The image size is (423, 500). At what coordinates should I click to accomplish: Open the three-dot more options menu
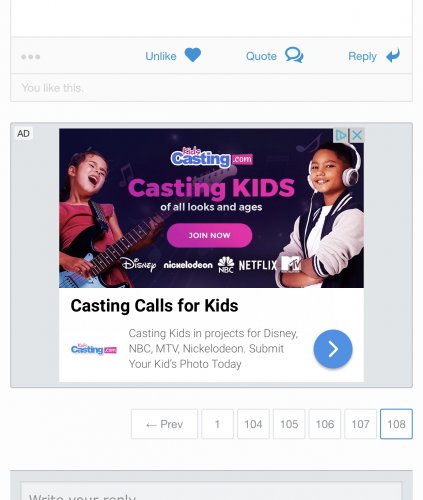(30, 57)
